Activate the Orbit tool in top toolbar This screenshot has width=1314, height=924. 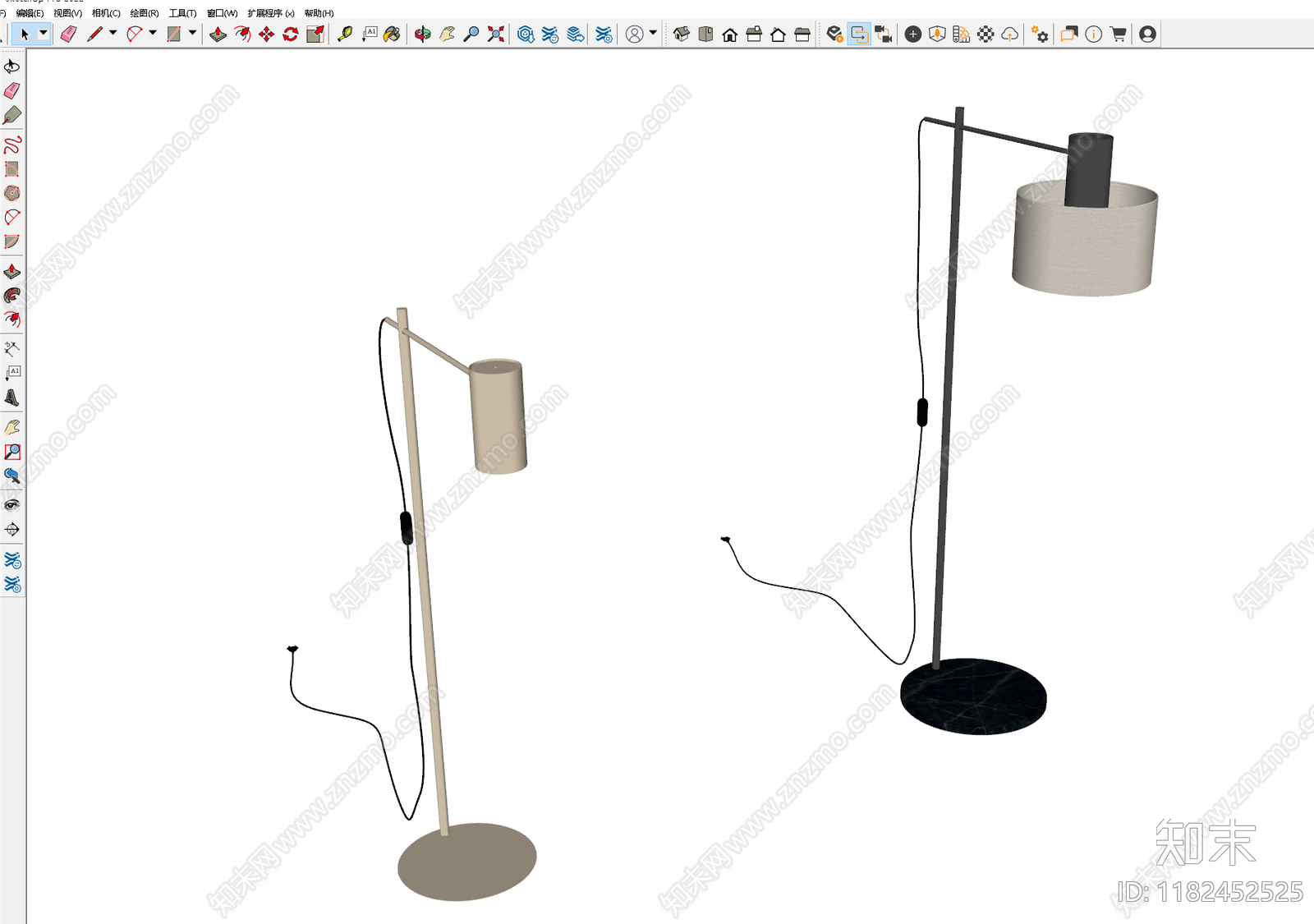tap(422, 34)
